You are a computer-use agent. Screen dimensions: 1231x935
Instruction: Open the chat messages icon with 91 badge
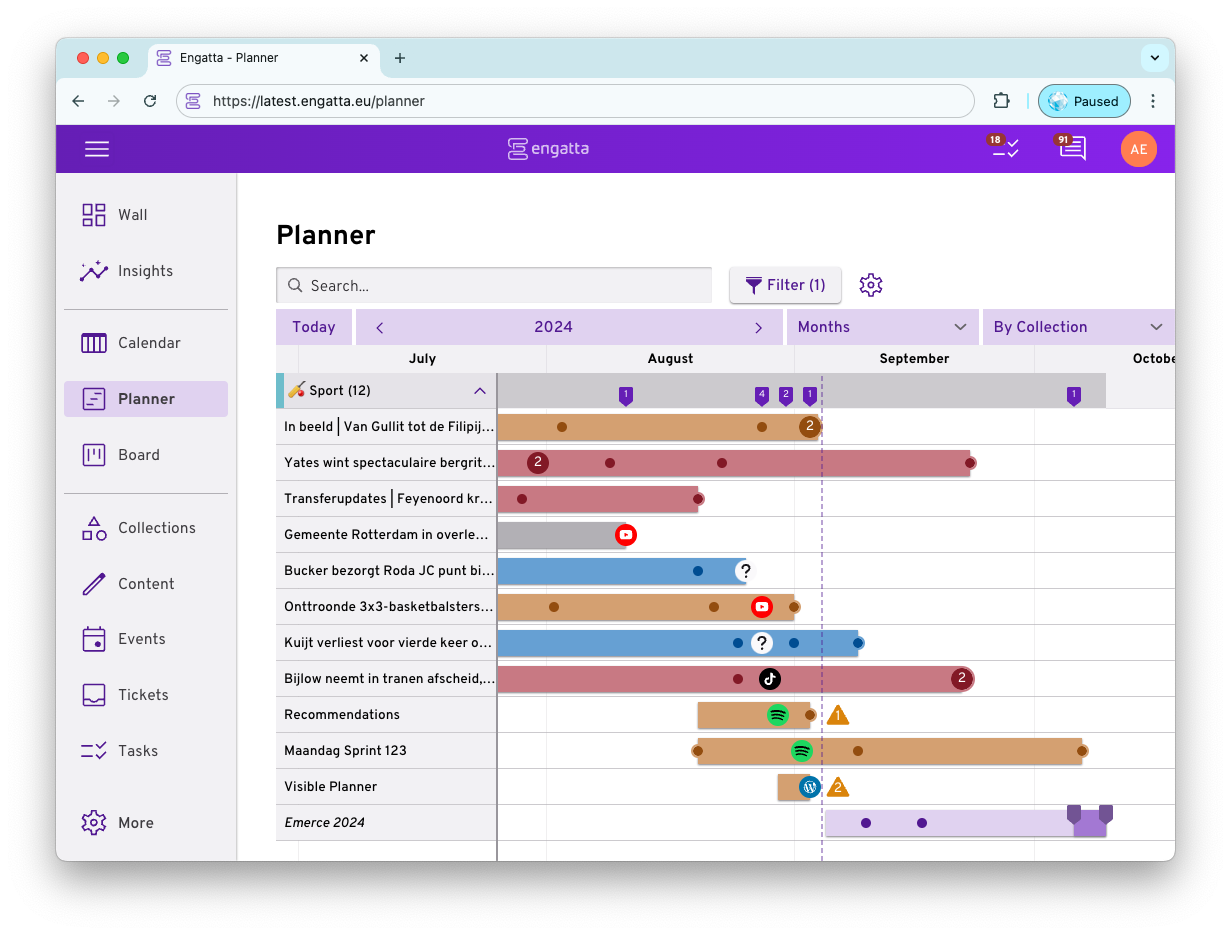click(1071, 148)
